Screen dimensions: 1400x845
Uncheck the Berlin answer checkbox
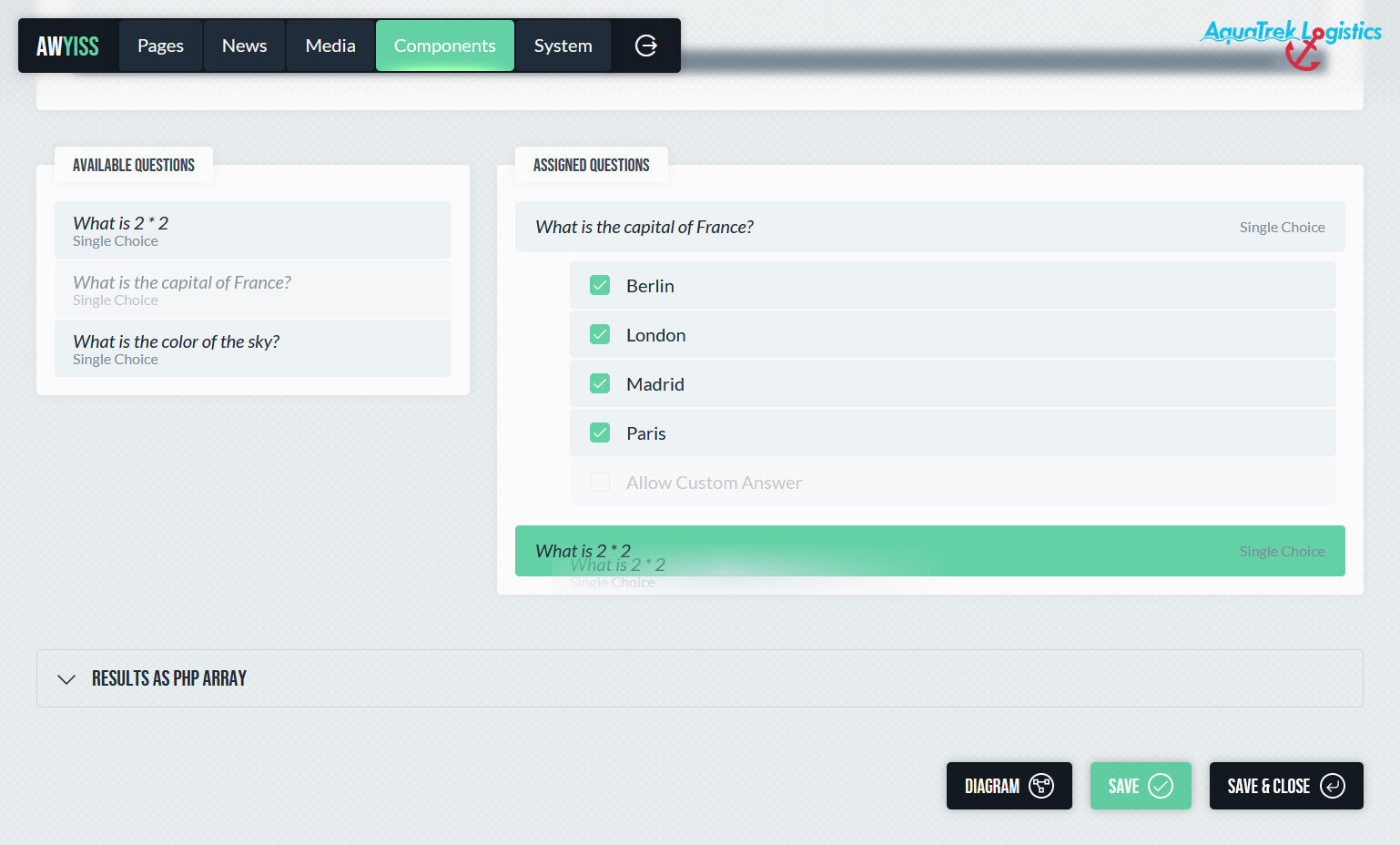(x=600, y=286)
